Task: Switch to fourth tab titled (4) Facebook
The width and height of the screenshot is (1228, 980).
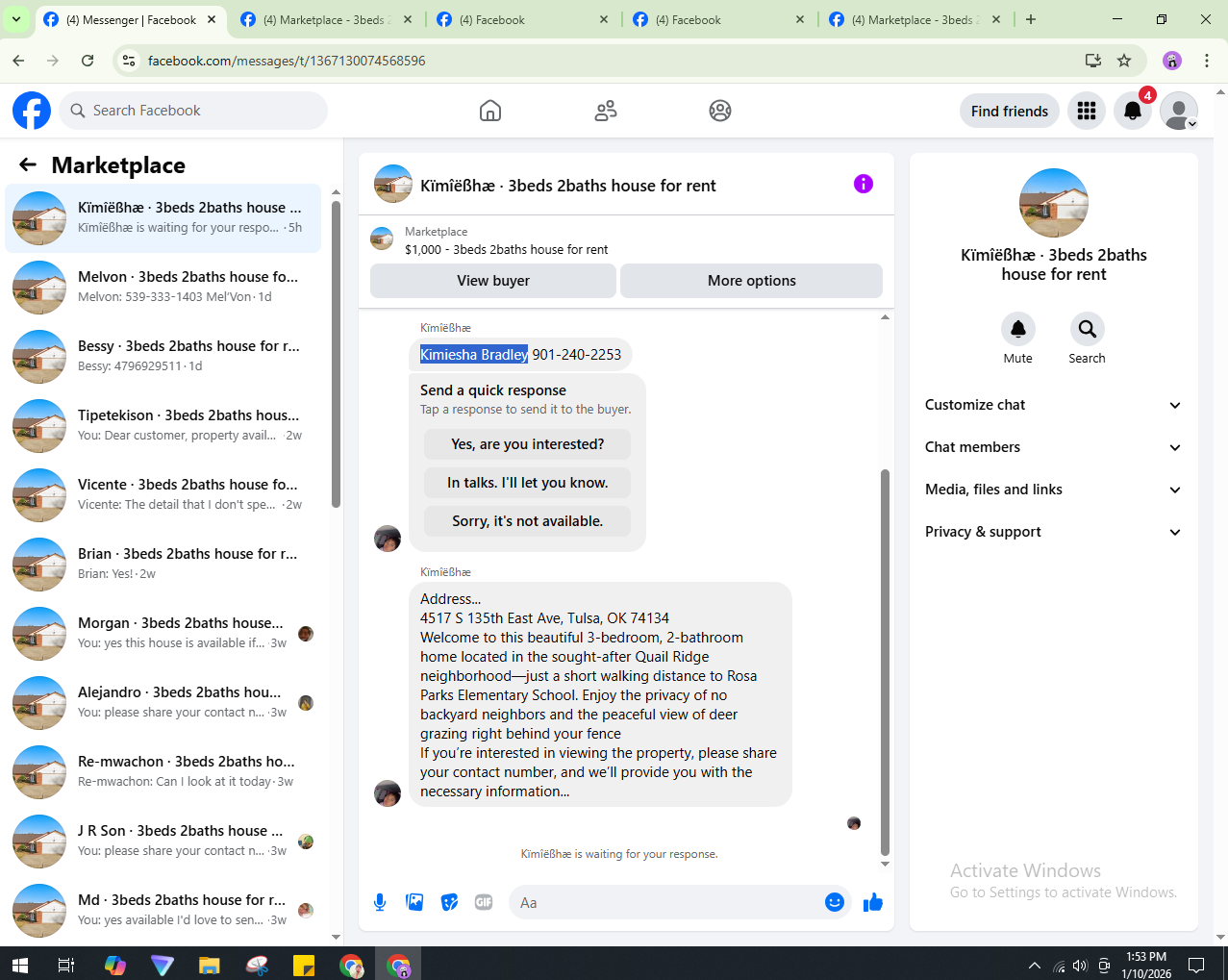Action: pos(719,19)
